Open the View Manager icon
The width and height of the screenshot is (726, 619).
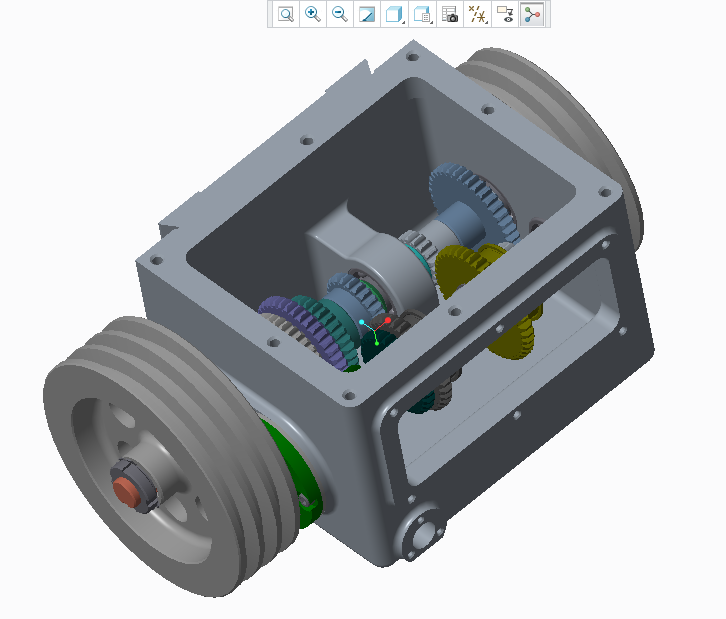click(x=450, y=15)
